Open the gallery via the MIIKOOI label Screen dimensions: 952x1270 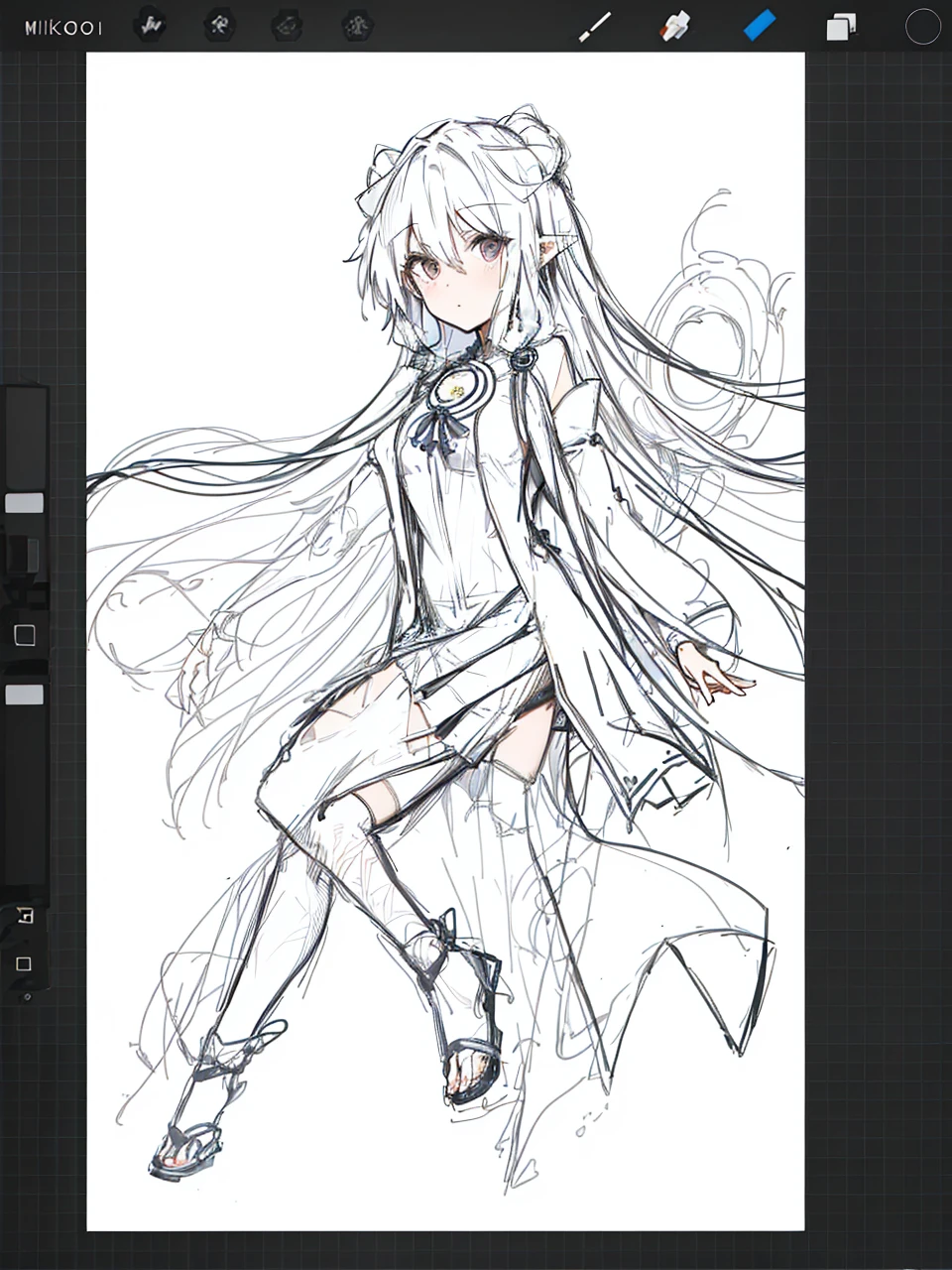[x=62, y=28]
